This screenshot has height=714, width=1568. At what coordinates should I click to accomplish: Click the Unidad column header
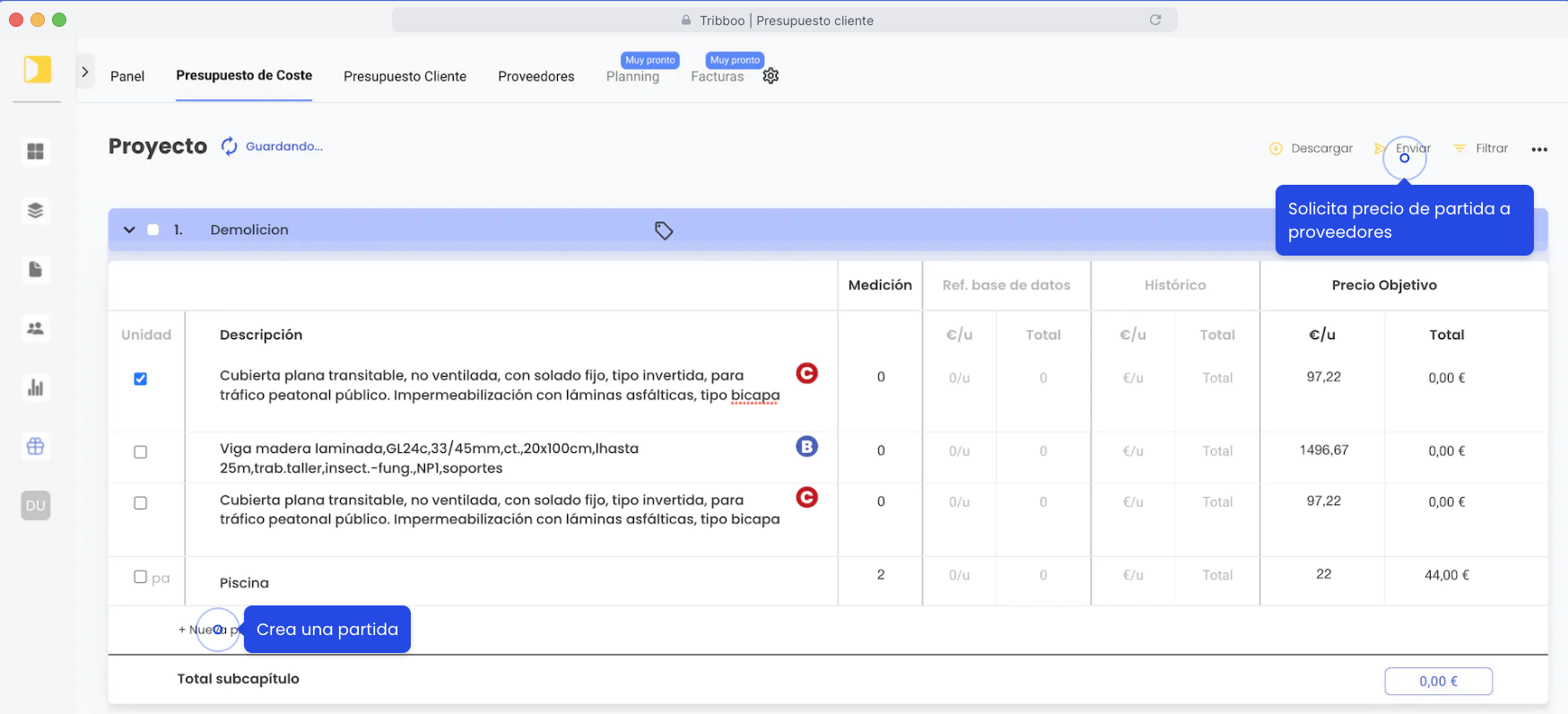point(146,335)
